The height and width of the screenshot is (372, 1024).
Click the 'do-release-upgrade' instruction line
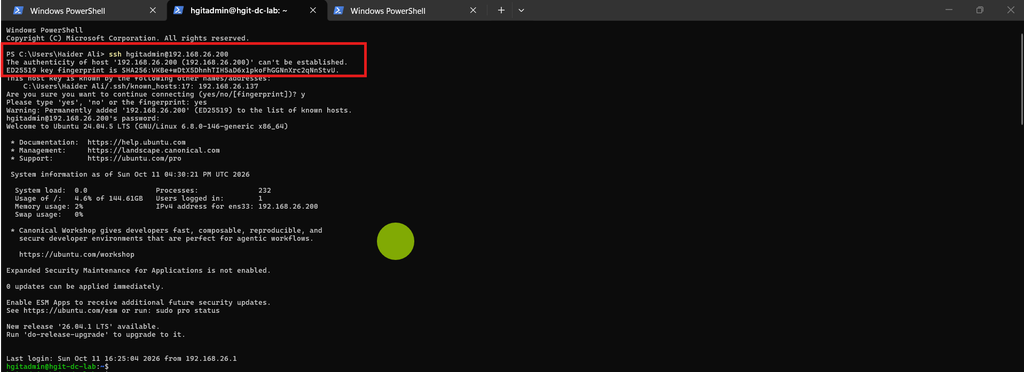(x=96, y=335)
